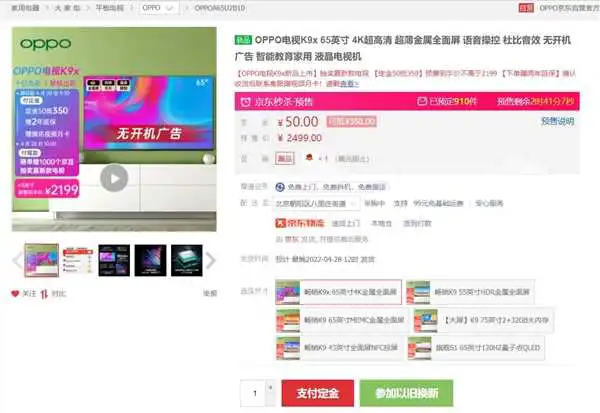
Task: Open the OPPO京东自营 official store link
Action: coord(569,8)
